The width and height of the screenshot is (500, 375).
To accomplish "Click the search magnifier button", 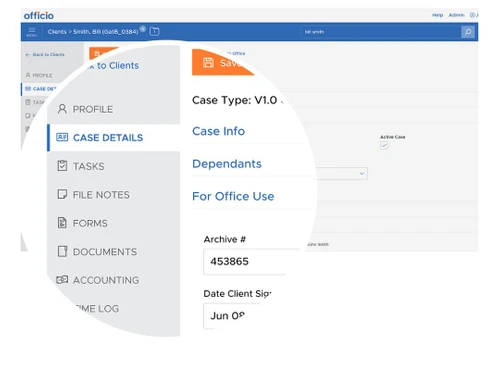I will pyautogui.click(x=468, y=32).
